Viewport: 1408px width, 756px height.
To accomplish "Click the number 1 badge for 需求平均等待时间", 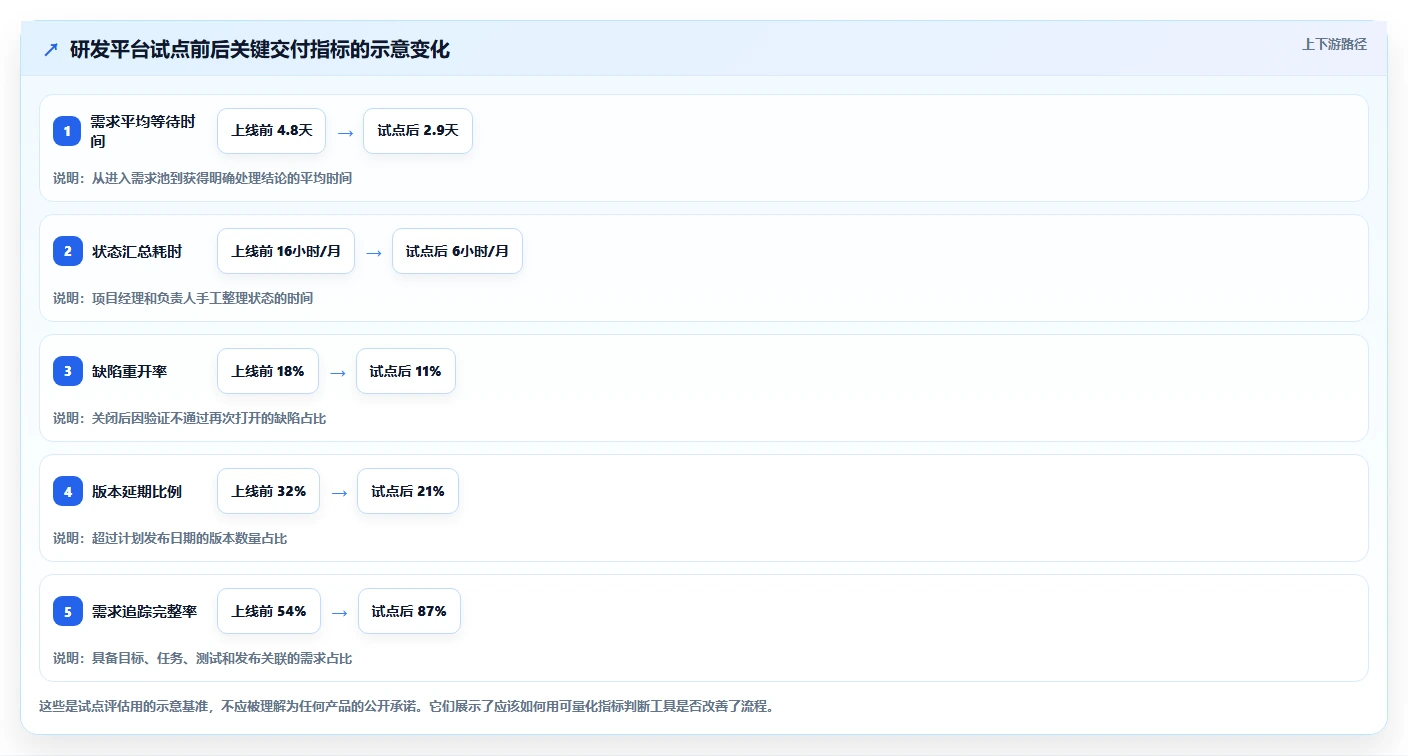I will (68, 131).
